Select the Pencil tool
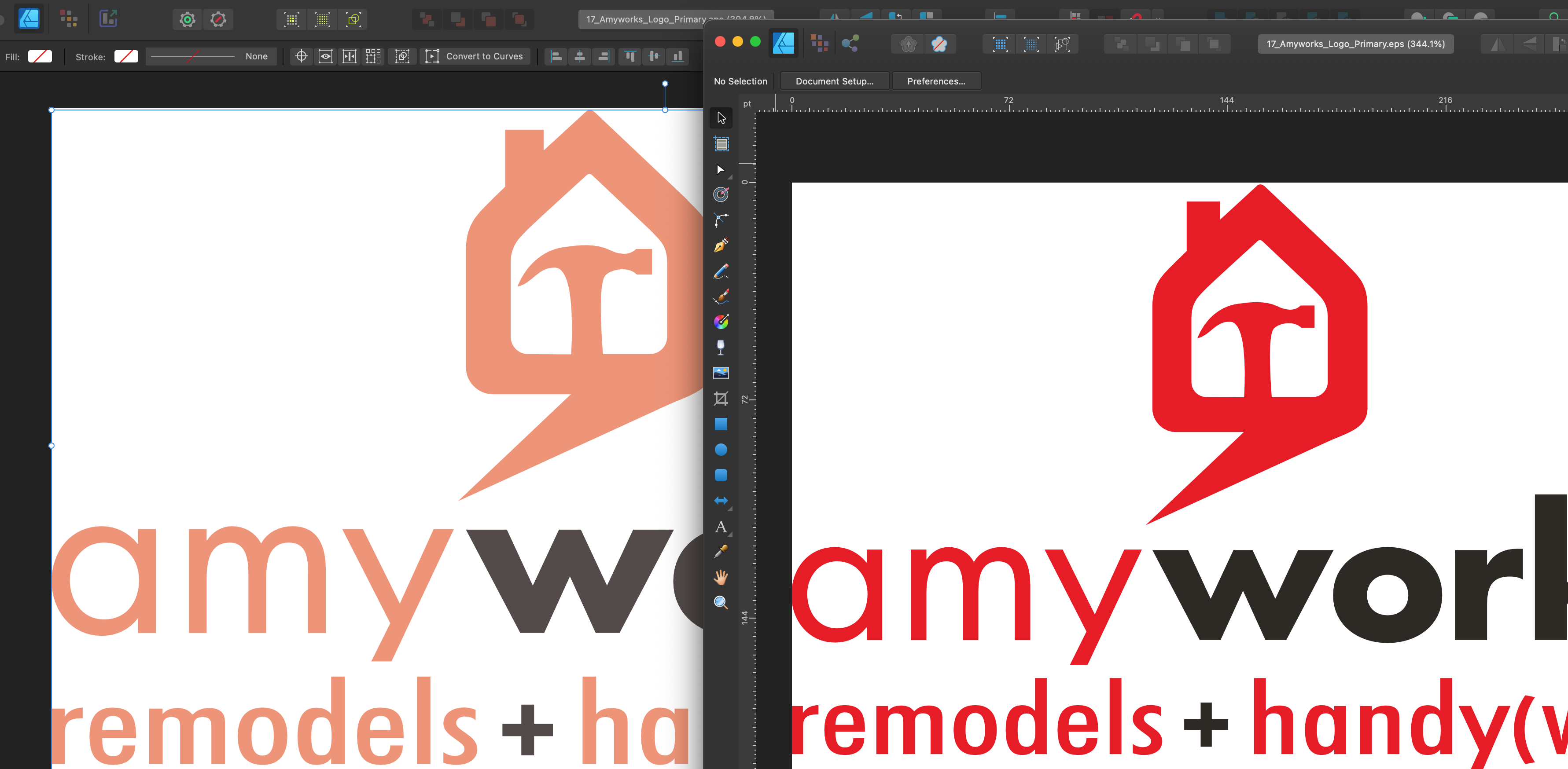Viewport: 1568px width, 769px height. point(721,271)
